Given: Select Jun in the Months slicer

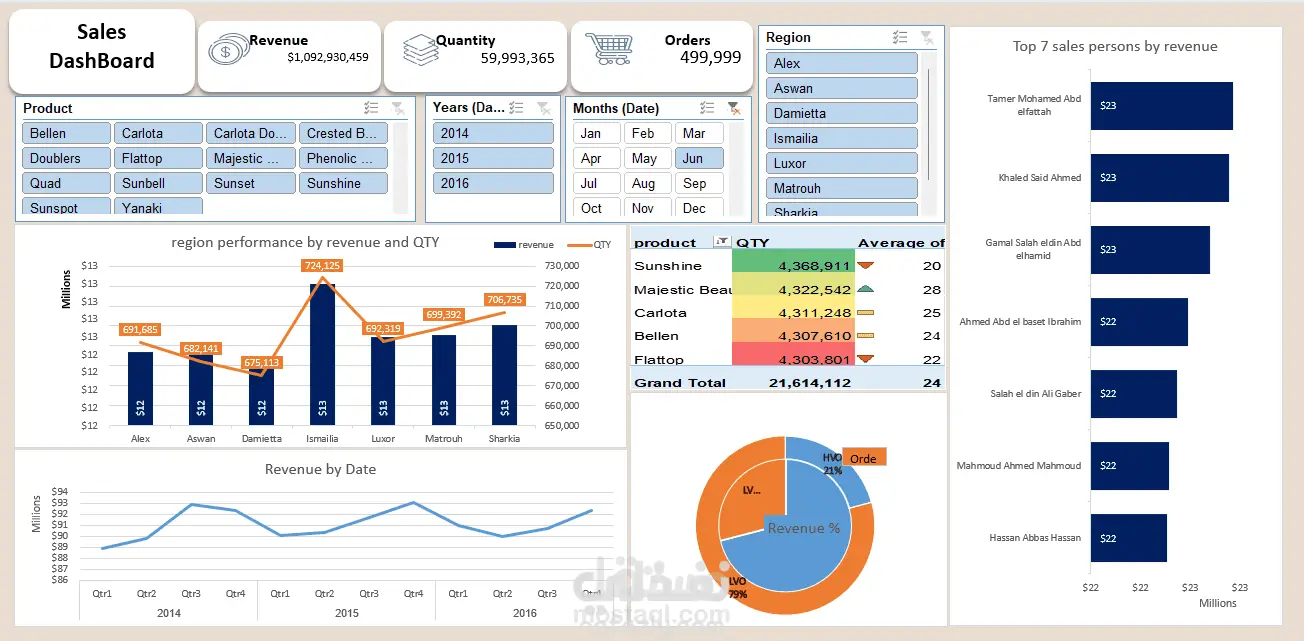Looking at the screenshot, I should 700,158.
